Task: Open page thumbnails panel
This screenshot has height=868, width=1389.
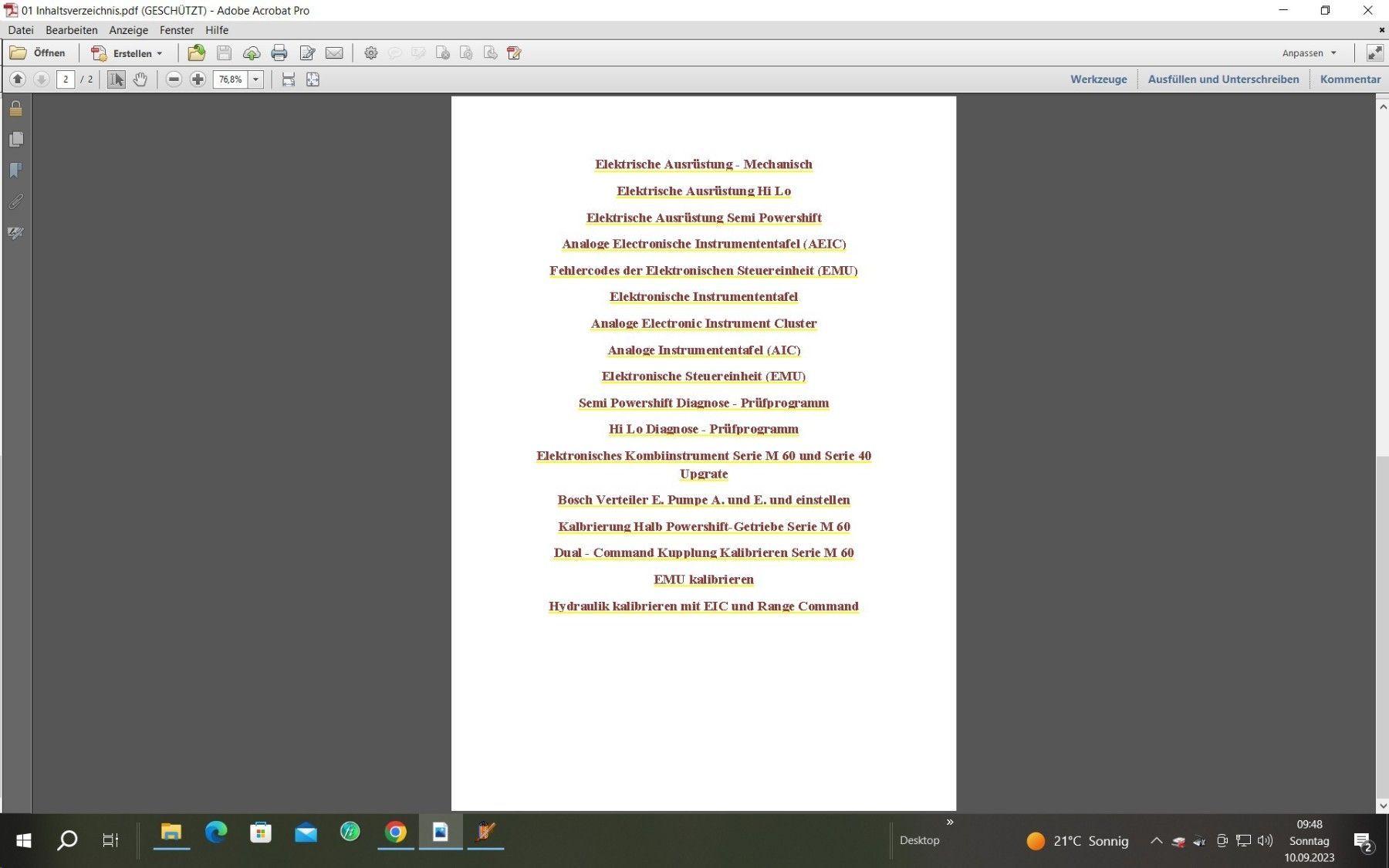Action: (15, 140)
